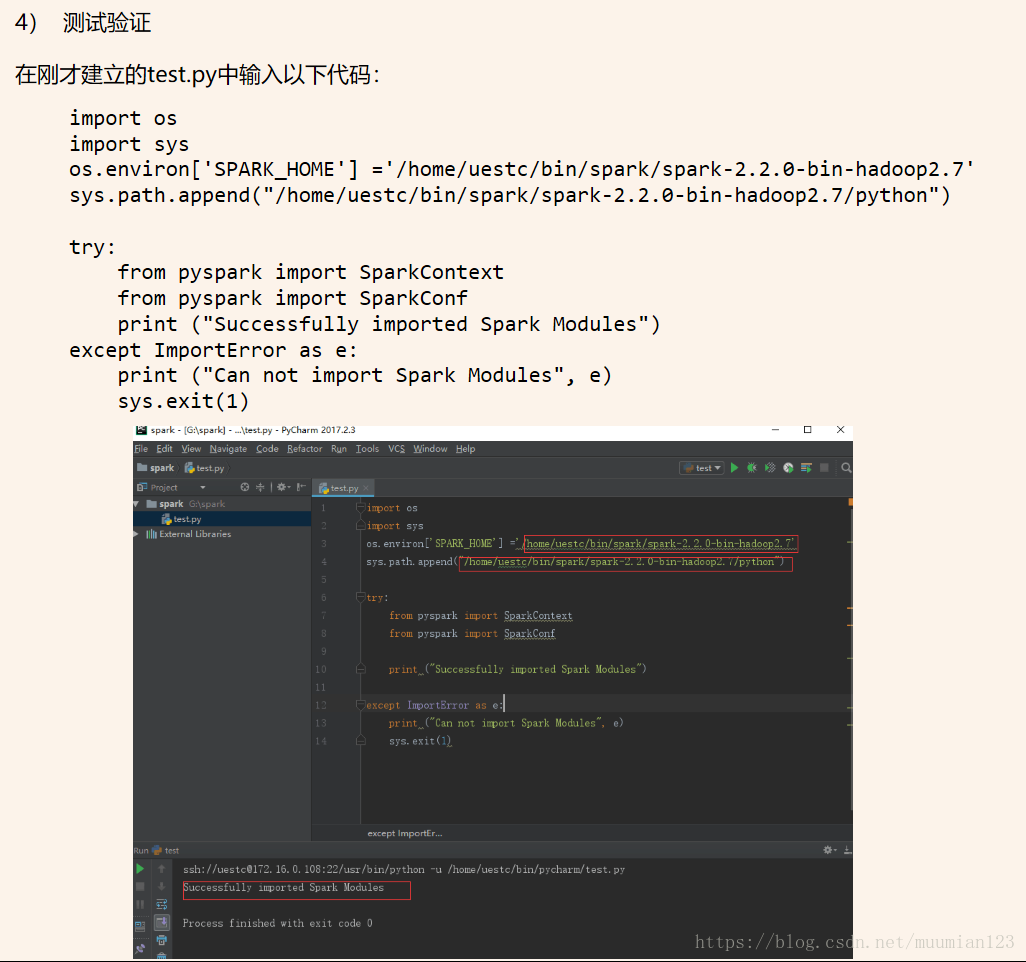Click SparkConf in the editor code
The height and width of the screenshot is (962, 1026).
[529, 633]
